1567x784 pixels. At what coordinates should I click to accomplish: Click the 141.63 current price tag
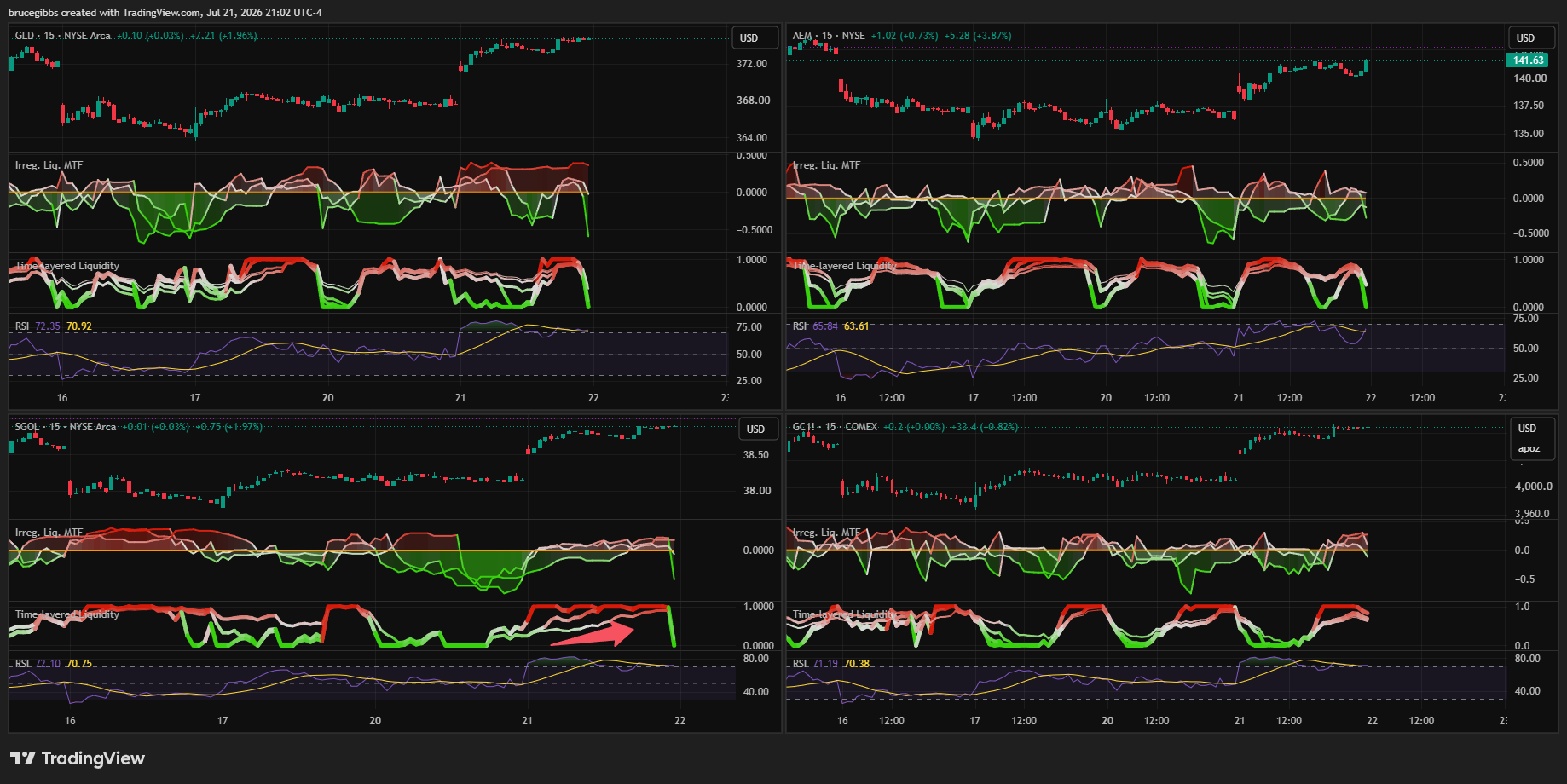1528,60
